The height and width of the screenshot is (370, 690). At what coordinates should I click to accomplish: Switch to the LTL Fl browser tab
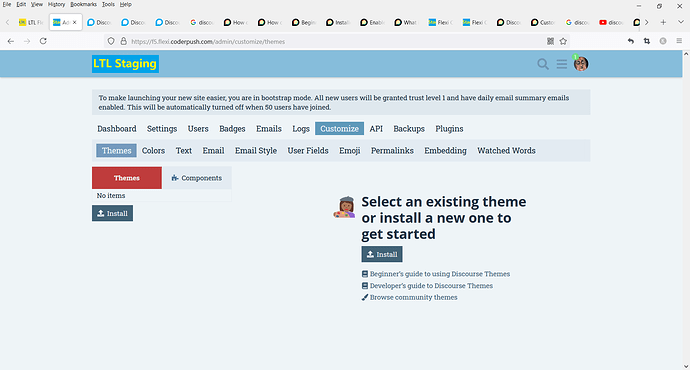coord(31,22)
